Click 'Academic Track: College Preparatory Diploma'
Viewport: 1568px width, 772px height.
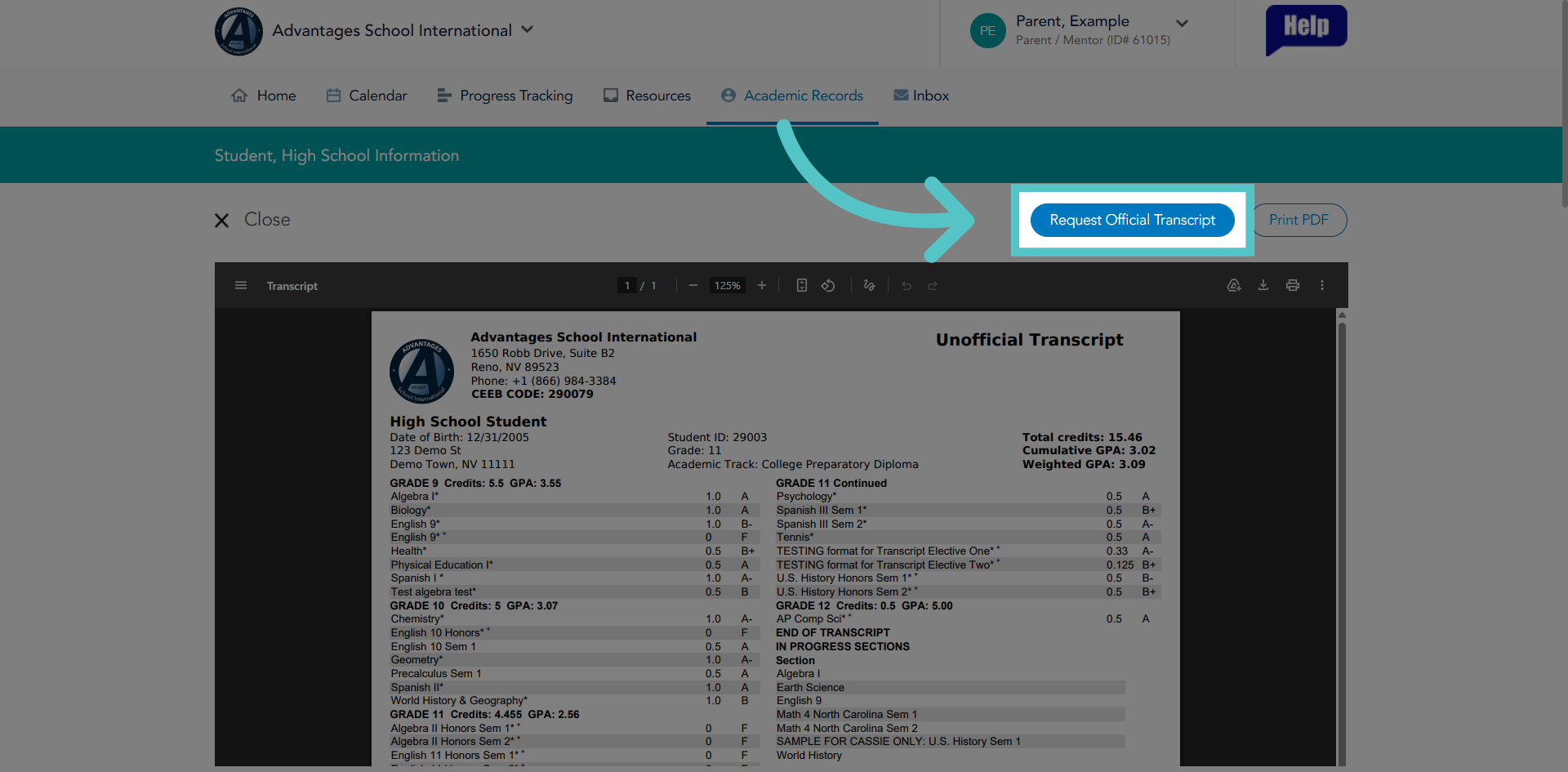coord(793,465)
